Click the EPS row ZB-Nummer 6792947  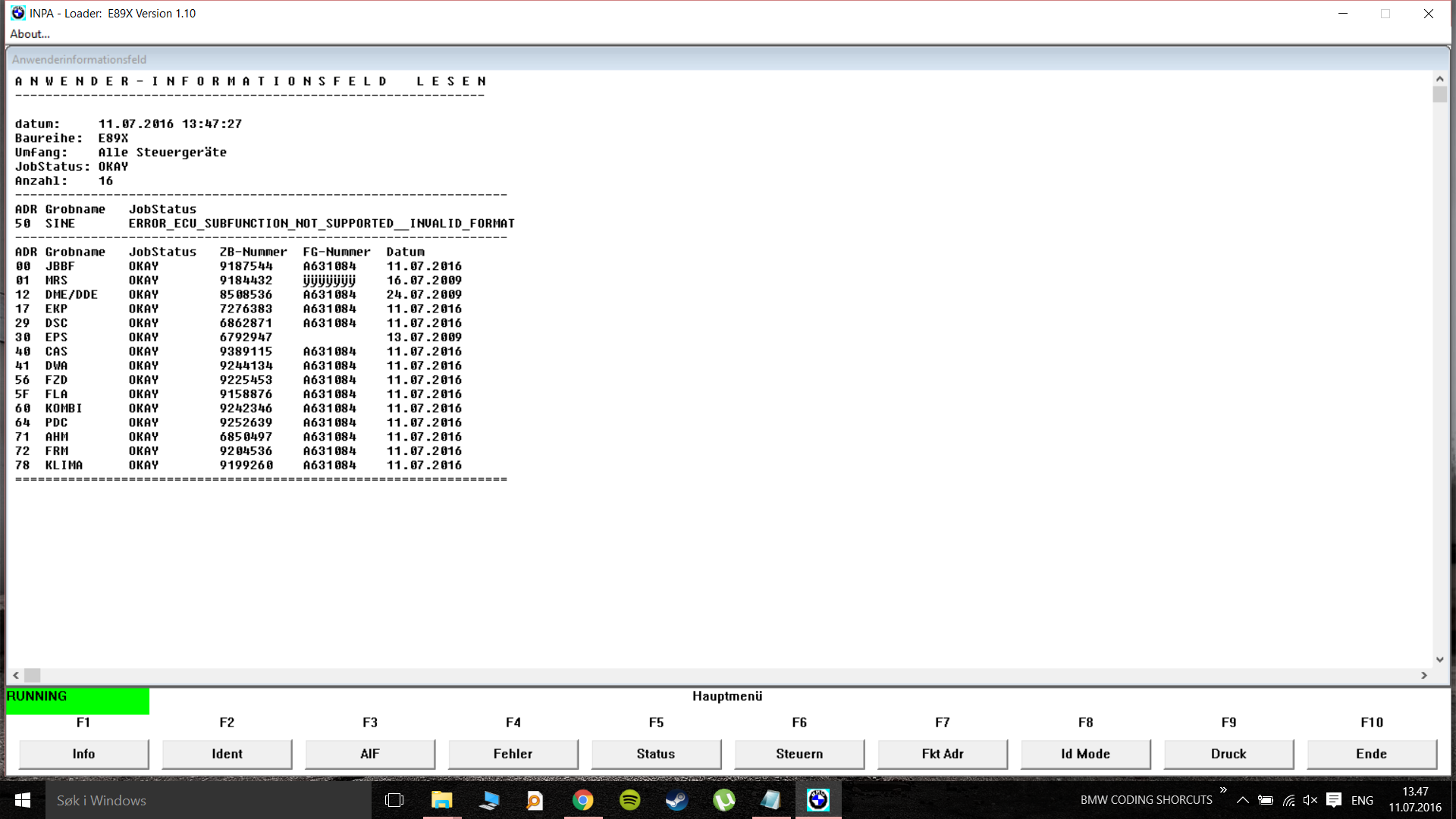coord(246,337)
